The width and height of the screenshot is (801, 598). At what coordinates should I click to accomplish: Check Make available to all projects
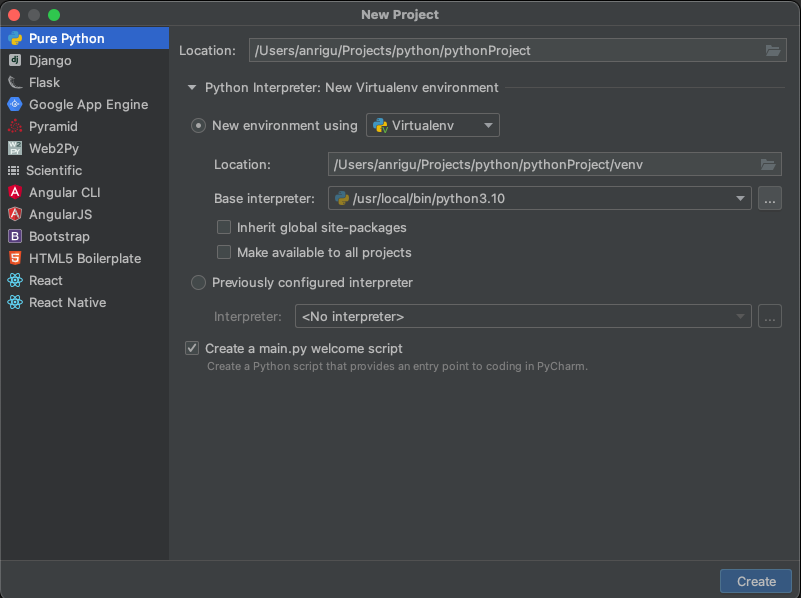click(224, 253)
